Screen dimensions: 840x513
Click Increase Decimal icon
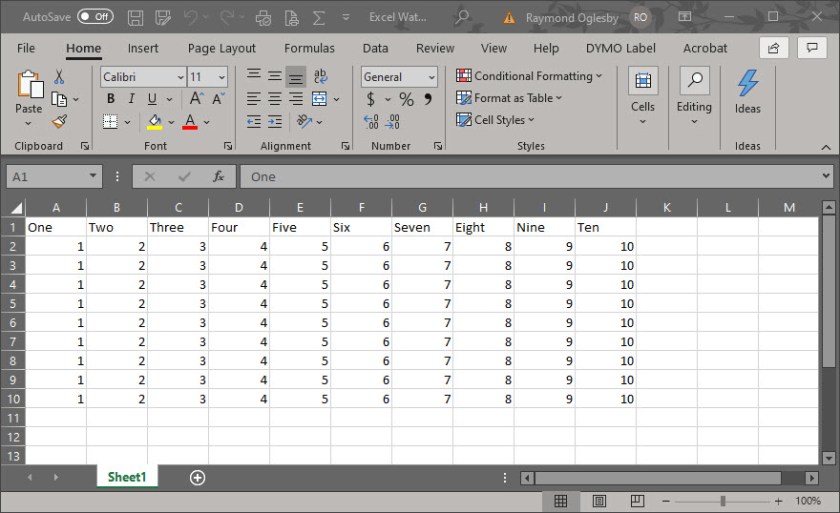pos(371,122)
